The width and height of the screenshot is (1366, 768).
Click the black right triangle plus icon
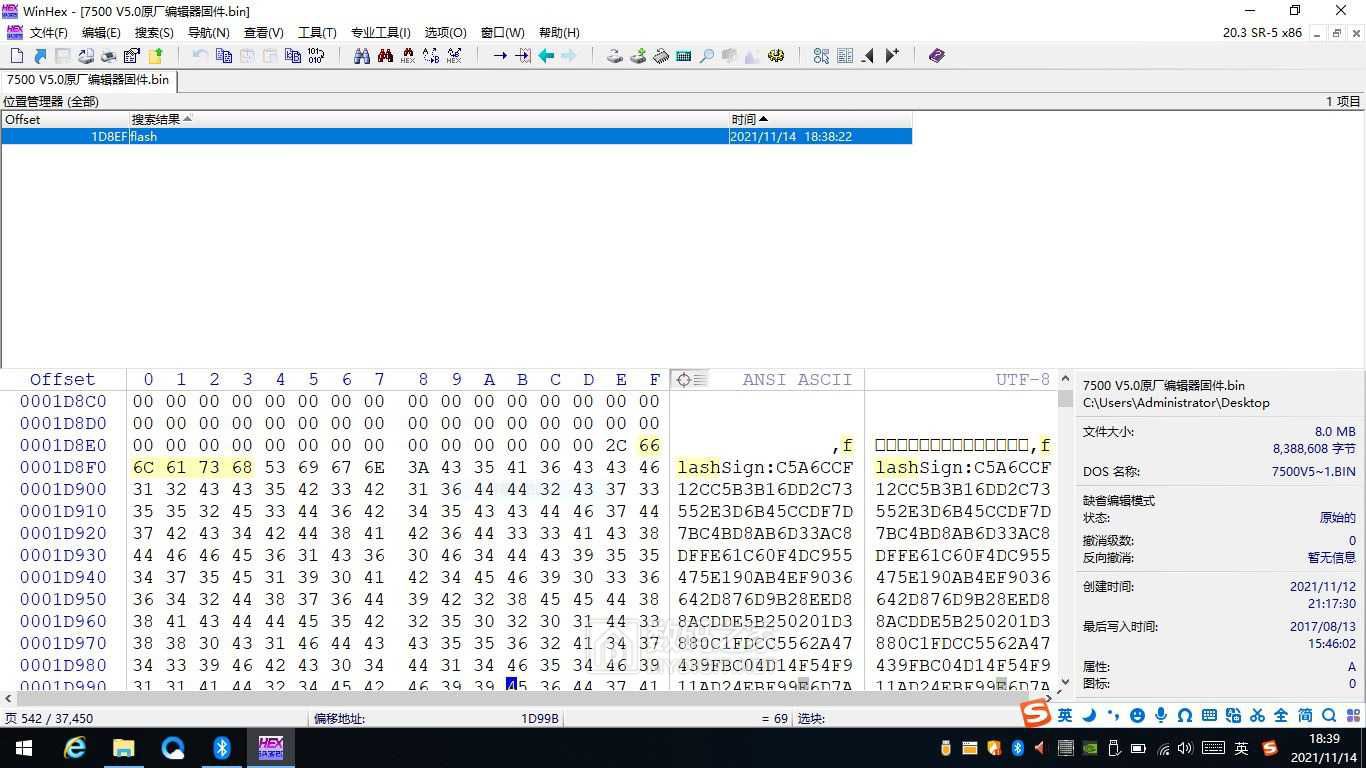click(x=892, y=56)
